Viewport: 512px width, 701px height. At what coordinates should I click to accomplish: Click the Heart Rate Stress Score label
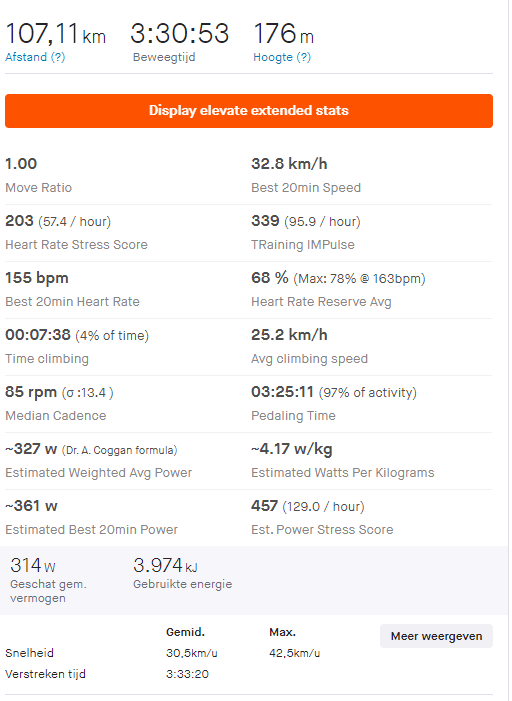[x=76, y=245]
